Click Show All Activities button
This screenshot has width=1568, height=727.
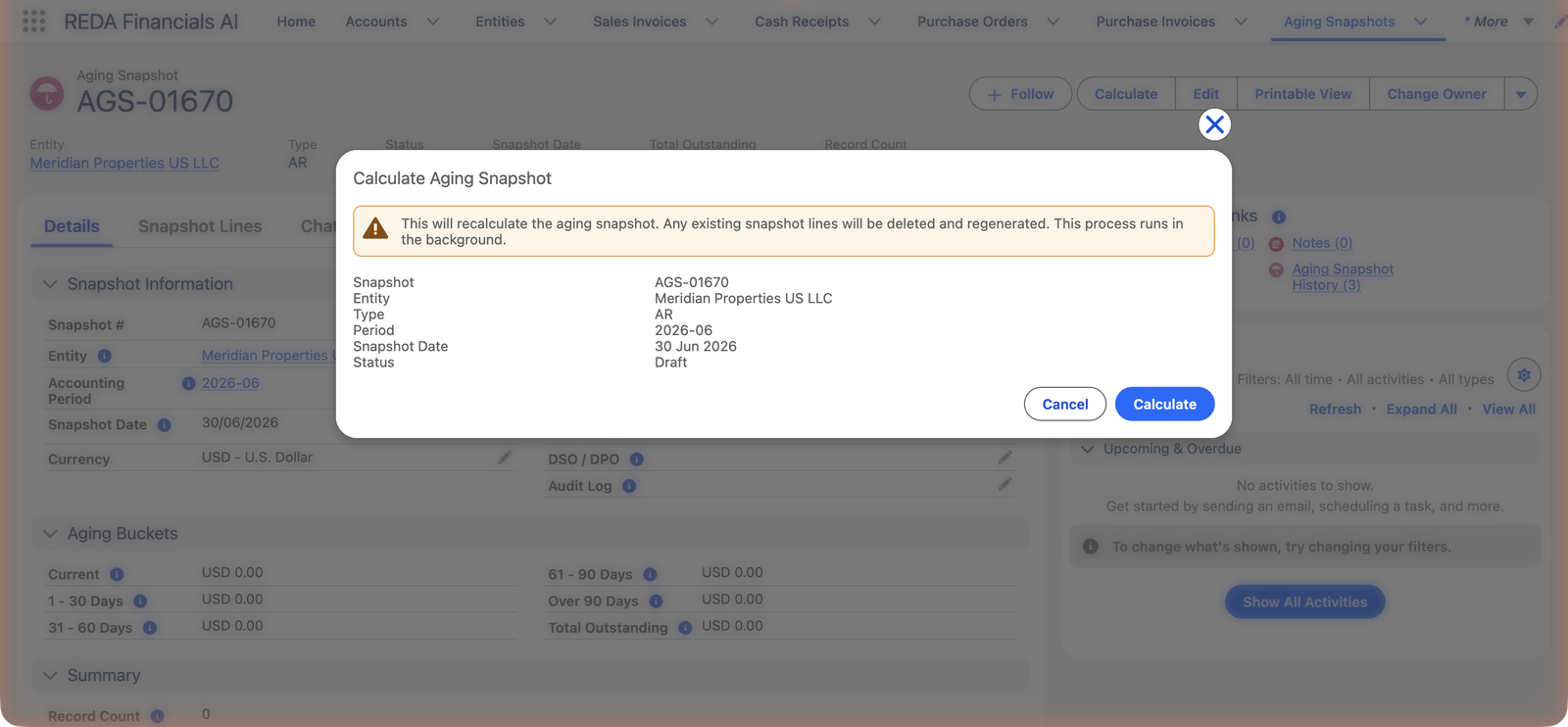(x=1304, y=603)
